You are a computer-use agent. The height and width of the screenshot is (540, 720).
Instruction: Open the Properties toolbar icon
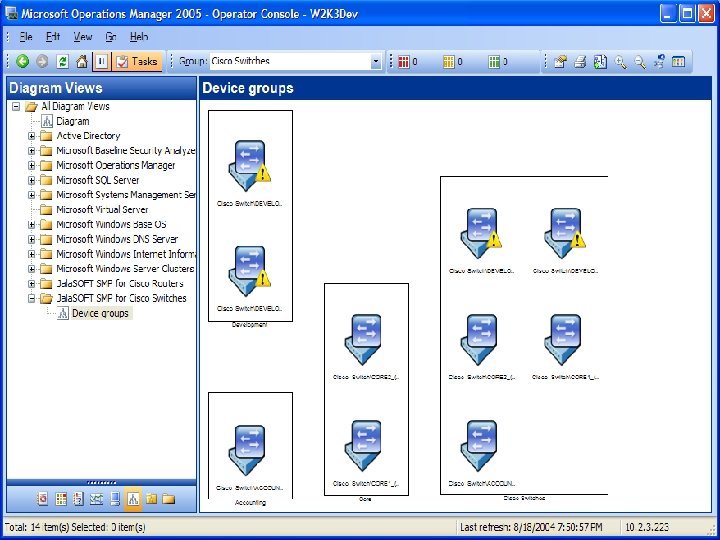click(x=560, y=62)
